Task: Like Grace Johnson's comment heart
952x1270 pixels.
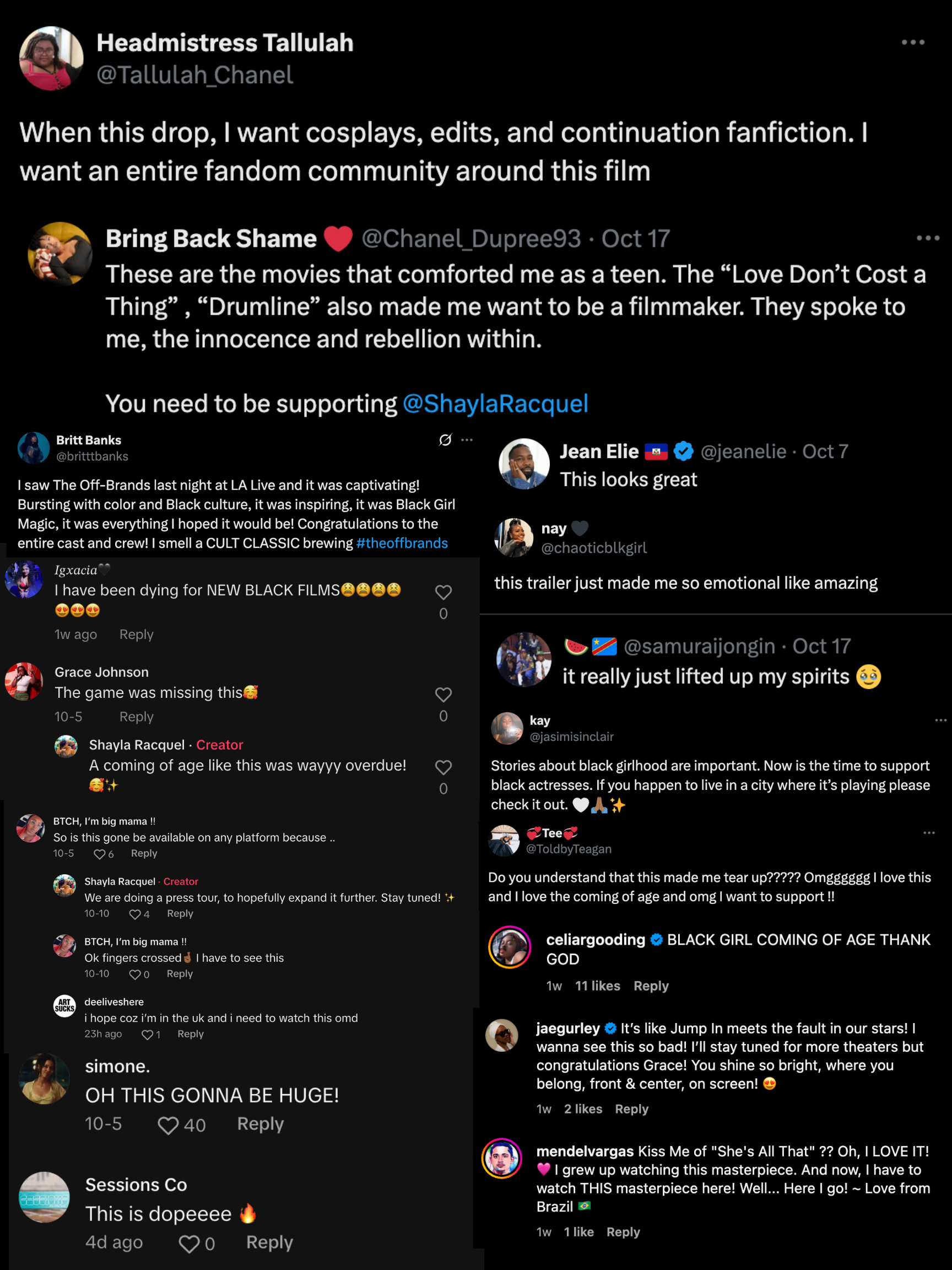Action: tap(443, 695)
